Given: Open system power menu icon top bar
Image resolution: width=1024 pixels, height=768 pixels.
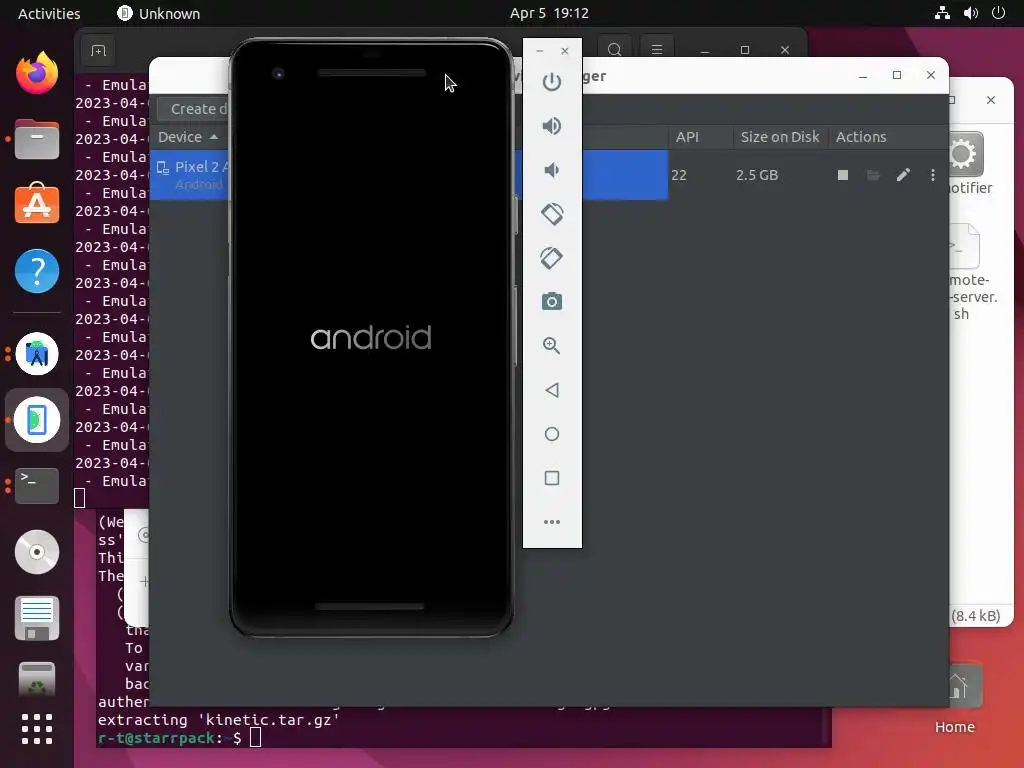Looking at the screenshot, I should pyautogui.click(x=999, y=13).
